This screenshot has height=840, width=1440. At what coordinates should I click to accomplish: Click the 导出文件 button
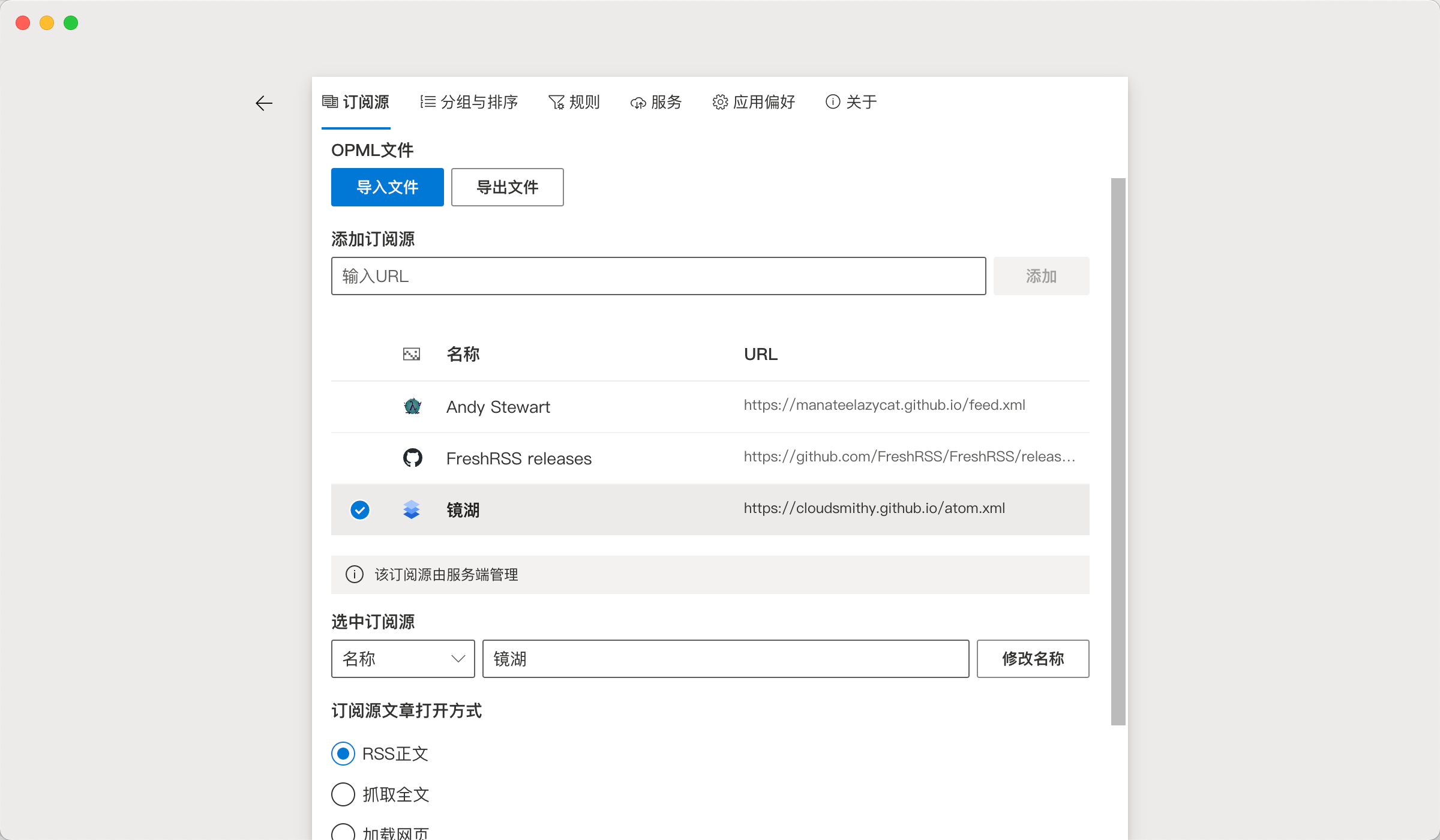(507, 187)
